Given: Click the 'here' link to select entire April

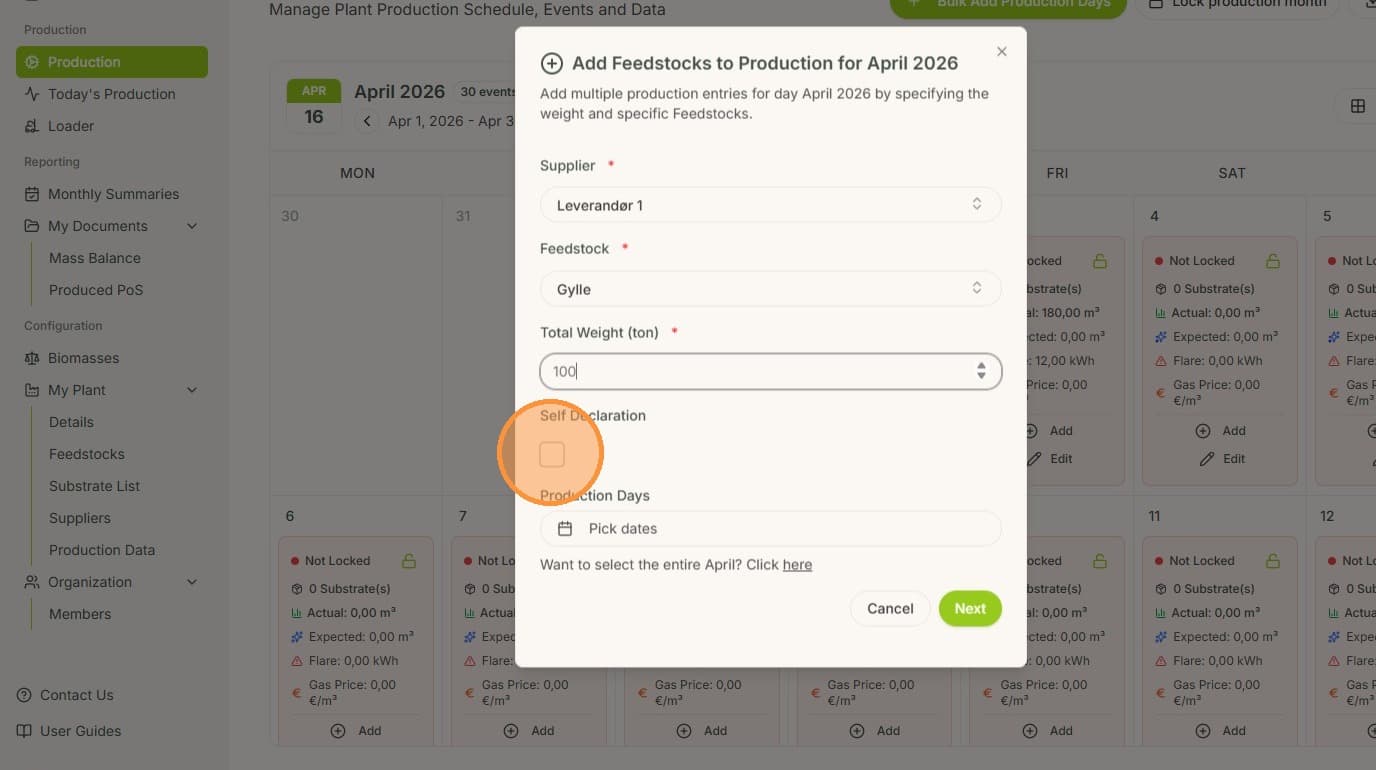Looking at the screenshot, I should (x=797, y=565).
